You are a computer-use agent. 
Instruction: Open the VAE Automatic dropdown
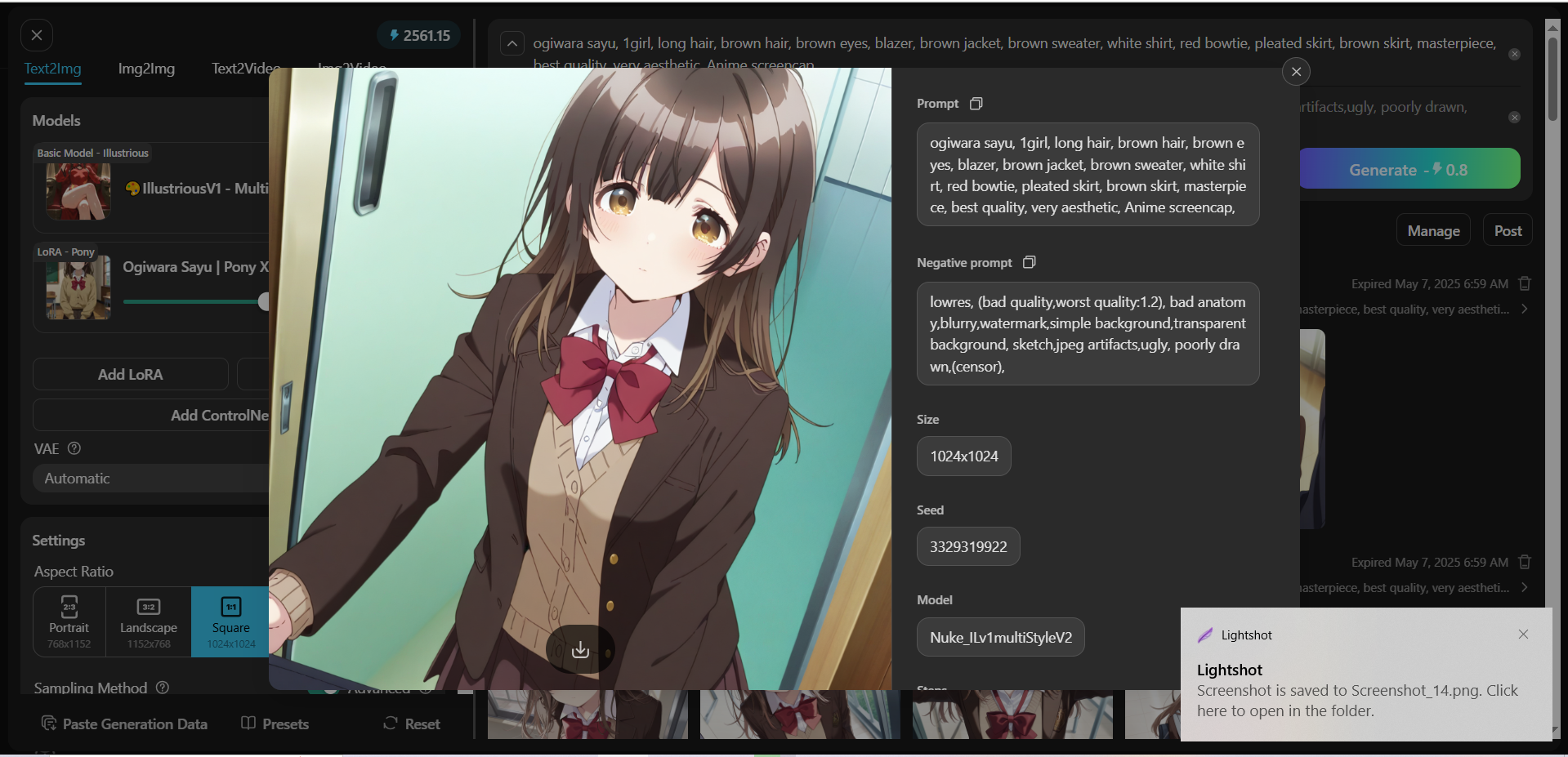(x=152, y=479)
